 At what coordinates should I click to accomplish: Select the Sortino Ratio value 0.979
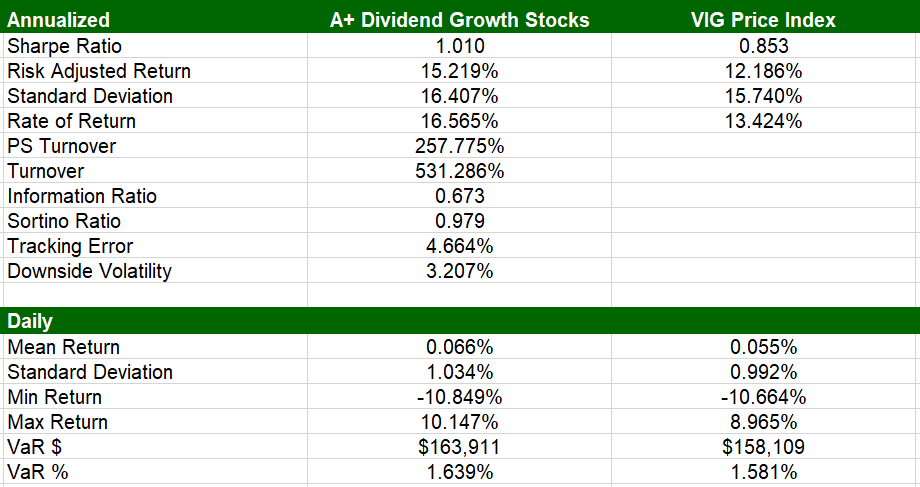pyautogui.click(x=460, y=221)
